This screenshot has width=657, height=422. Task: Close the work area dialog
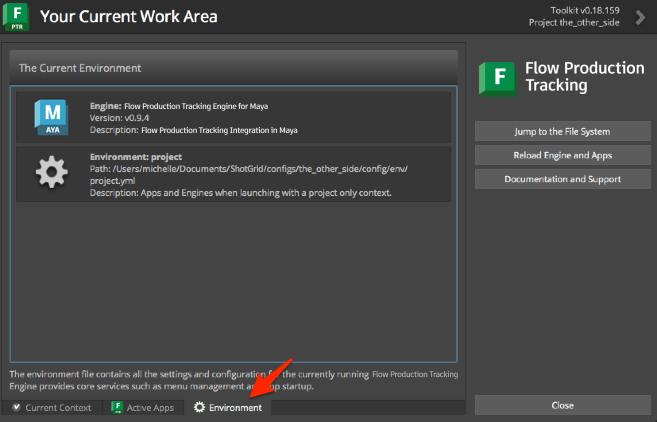(562, 405)
